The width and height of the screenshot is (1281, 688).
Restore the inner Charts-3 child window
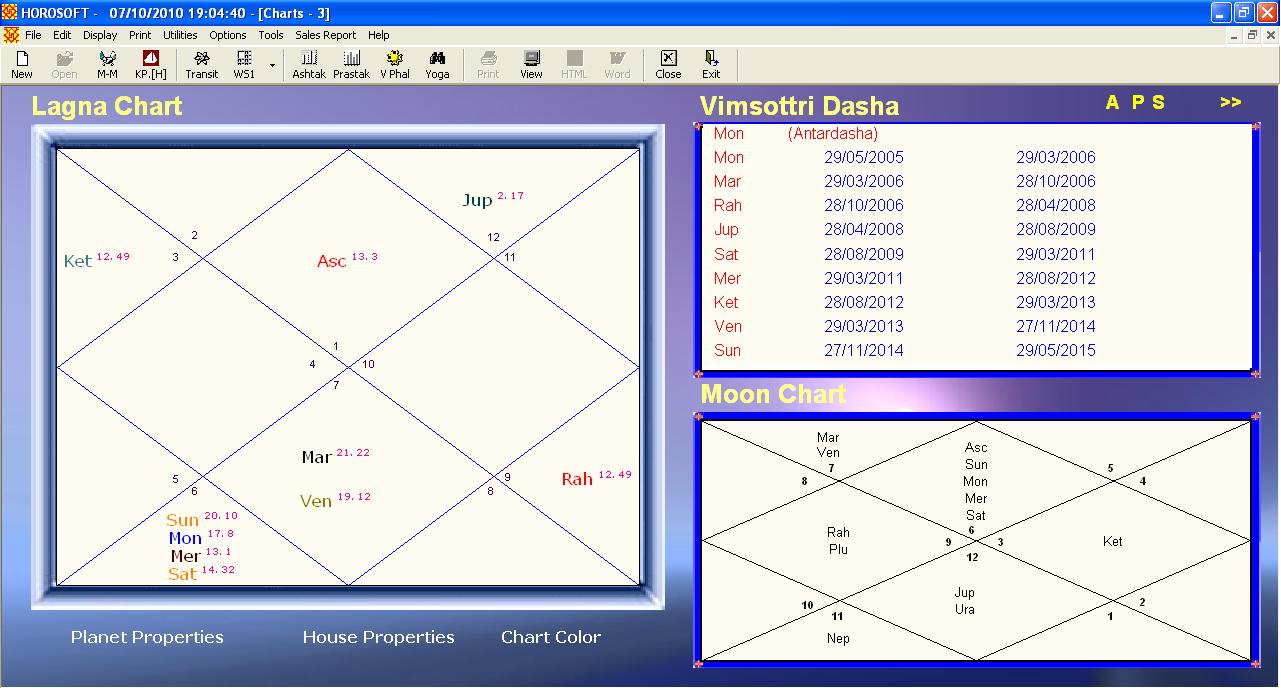point(1251,35)
